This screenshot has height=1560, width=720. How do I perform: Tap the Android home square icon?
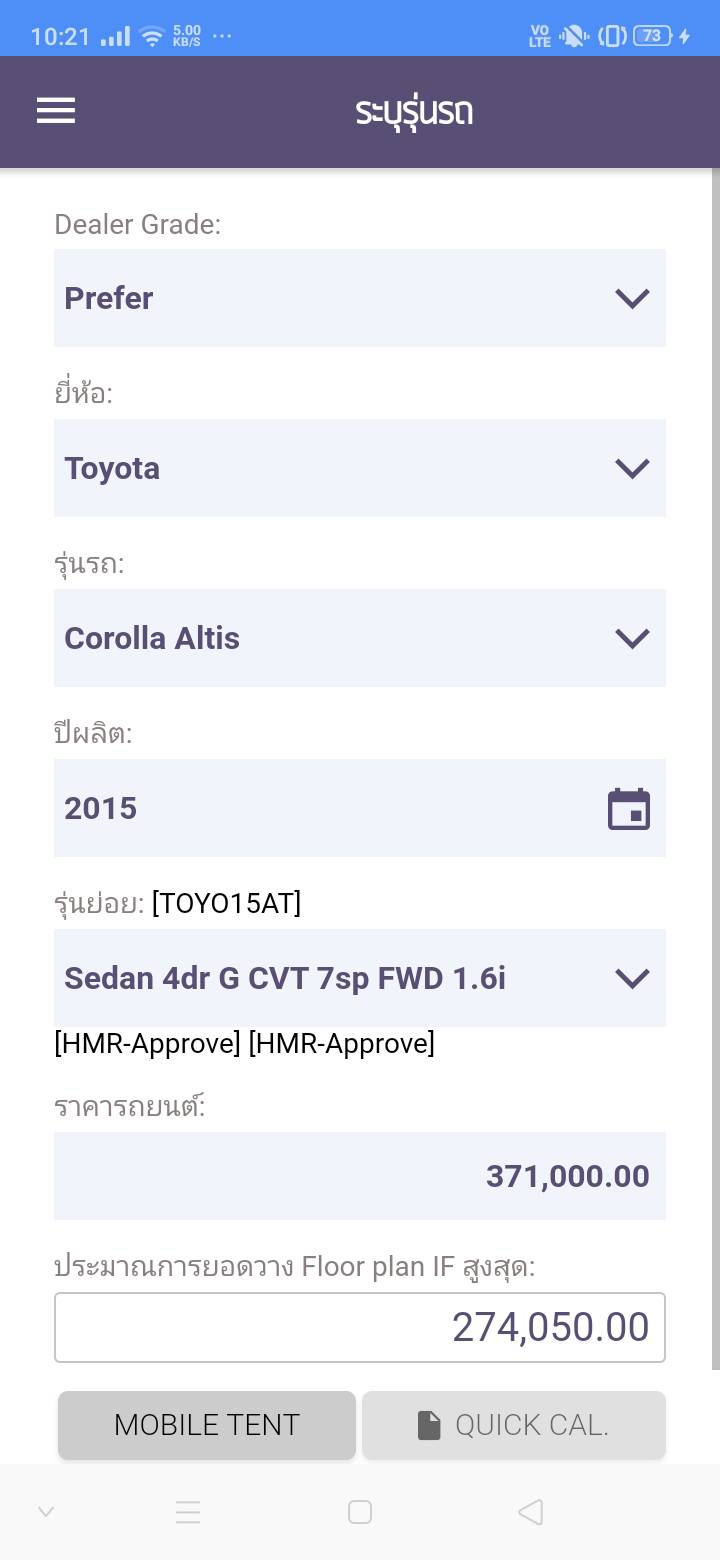click(360, 1512)
